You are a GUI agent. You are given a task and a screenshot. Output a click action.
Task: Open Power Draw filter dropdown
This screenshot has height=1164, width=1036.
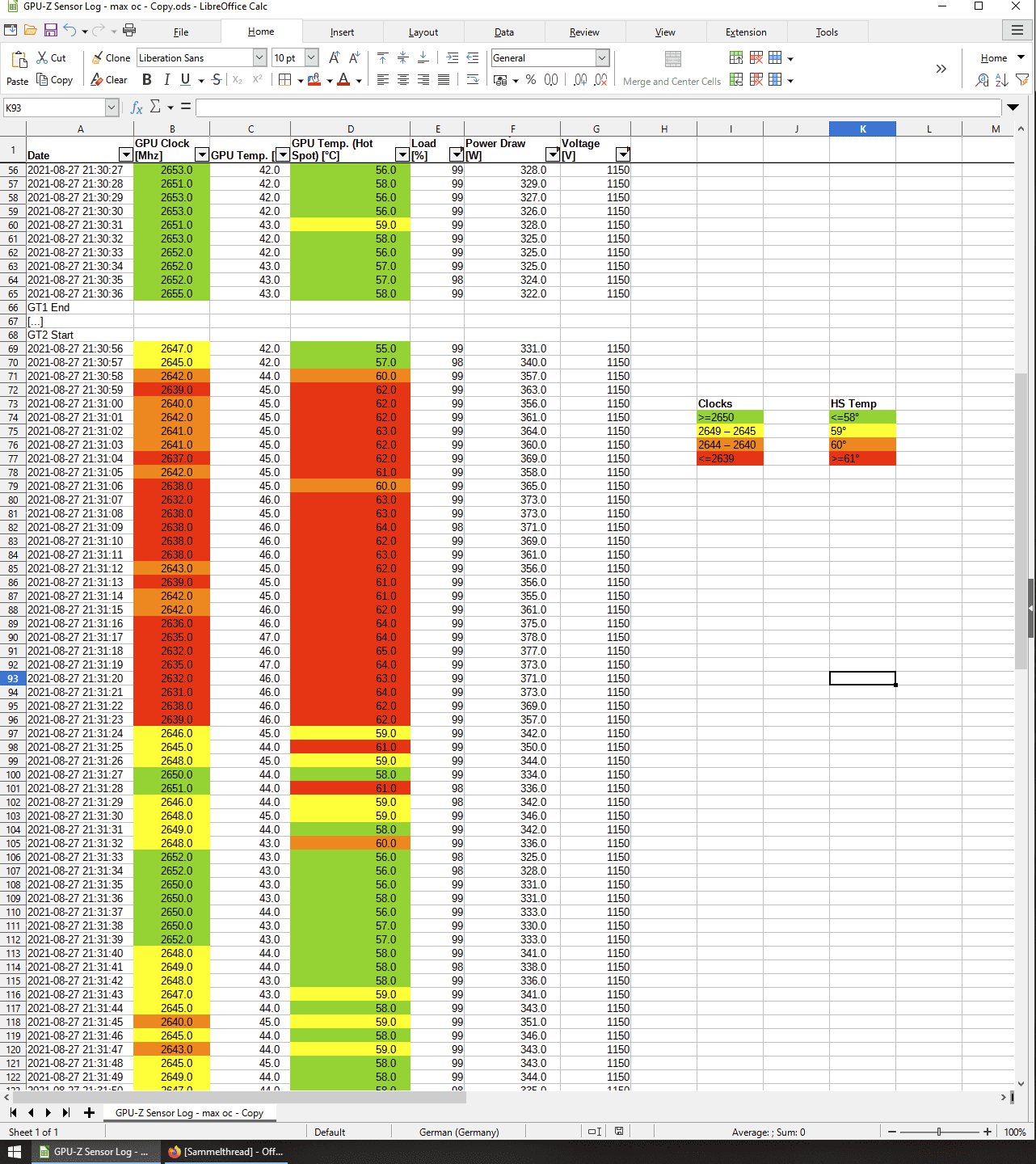coord(553,154)
